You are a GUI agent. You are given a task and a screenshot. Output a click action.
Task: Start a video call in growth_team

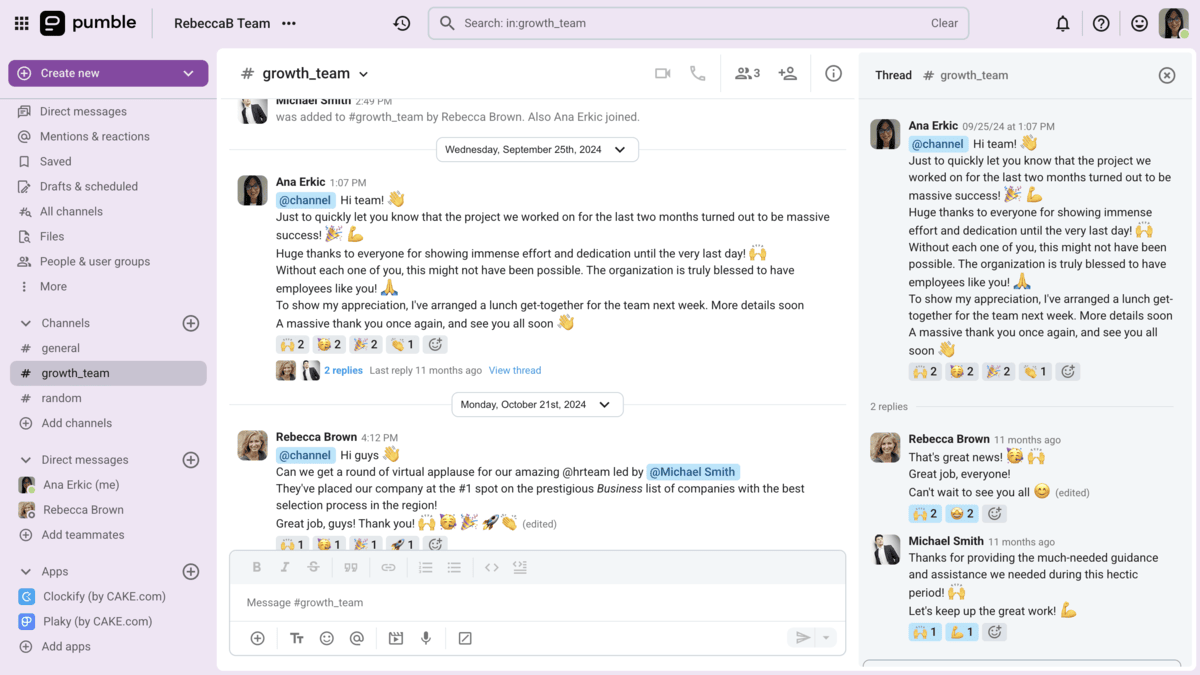point(662,72)
